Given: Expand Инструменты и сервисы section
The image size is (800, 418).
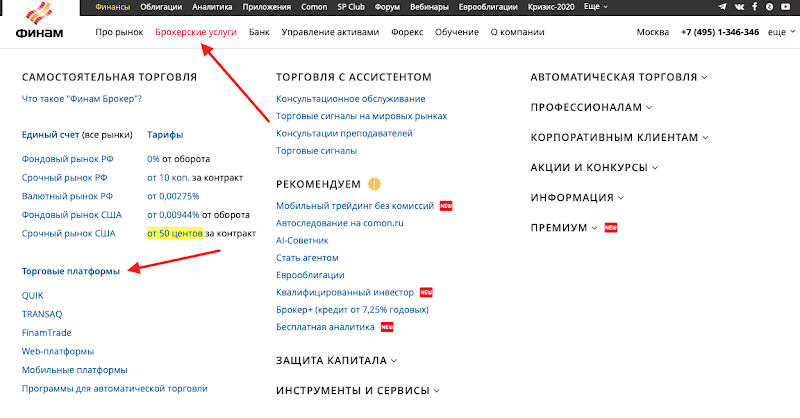Looking at the screenshot, I should 358,390.
